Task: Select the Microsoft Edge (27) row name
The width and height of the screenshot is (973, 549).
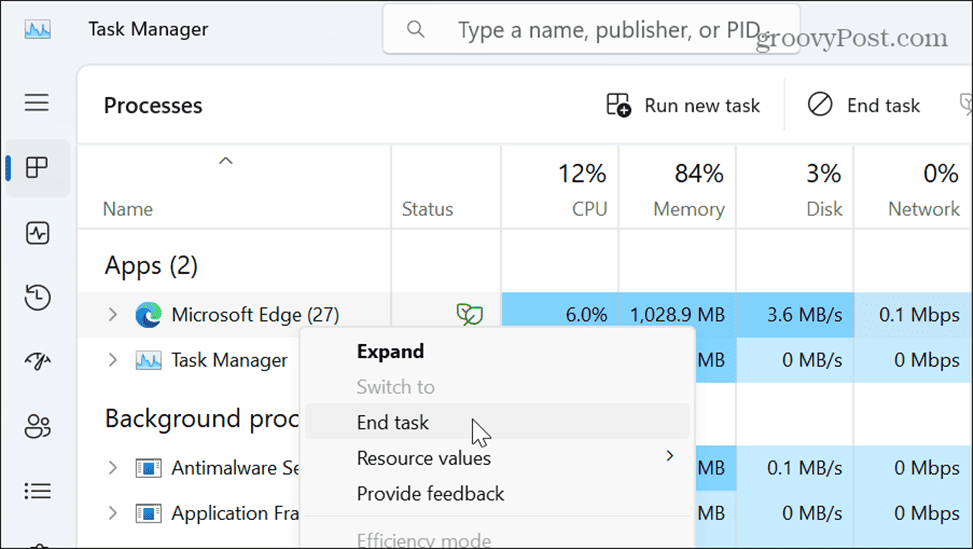Action: (255, 315)
